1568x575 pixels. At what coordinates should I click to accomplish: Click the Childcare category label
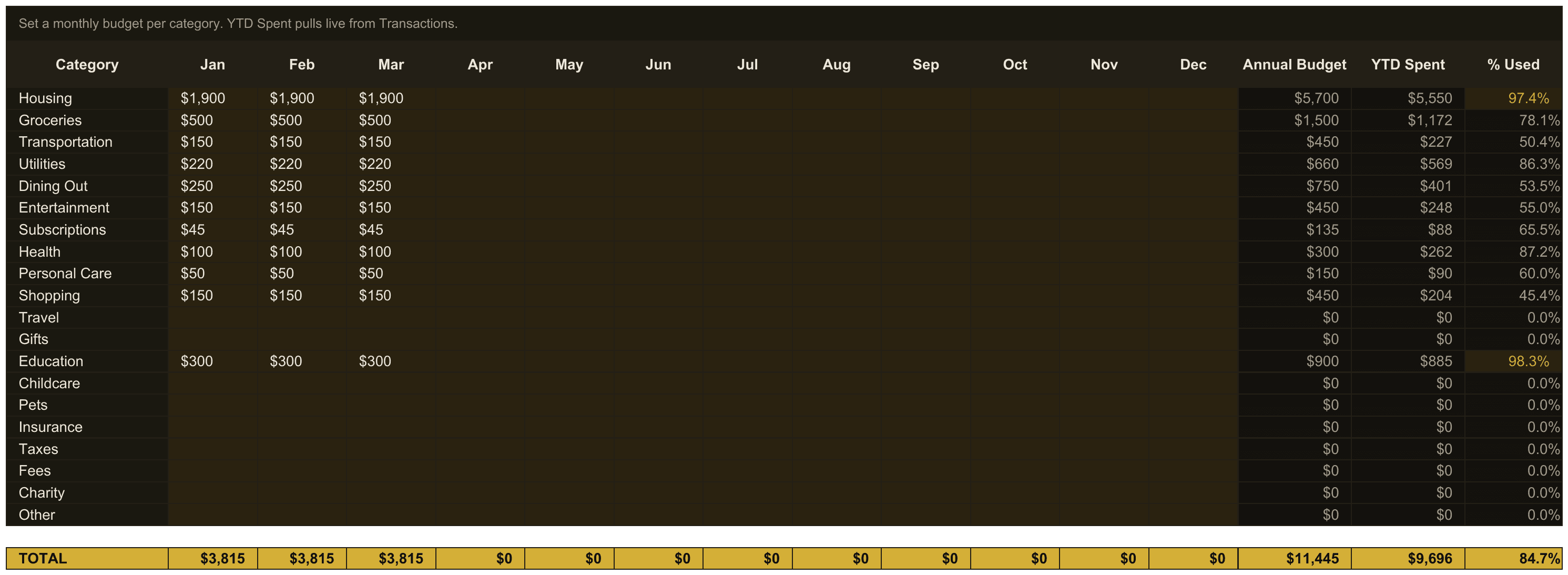(x=49, y=383)
